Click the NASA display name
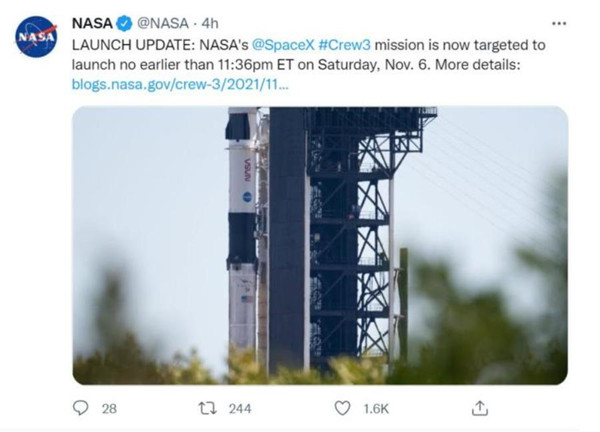600x432 pixels. [91, 23]
